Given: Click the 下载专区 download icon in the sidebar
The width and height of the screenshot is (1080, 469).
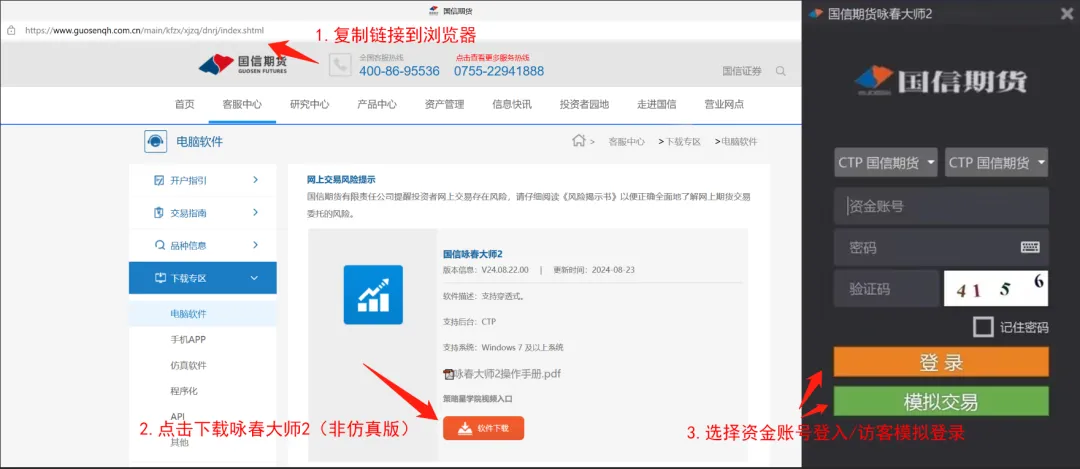Looking at the screenshot, I should point(159,278).
